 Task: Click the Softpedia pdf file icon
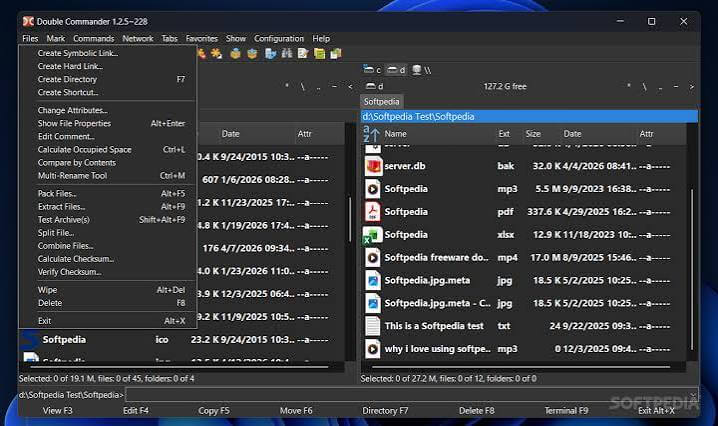pos(372,212)
